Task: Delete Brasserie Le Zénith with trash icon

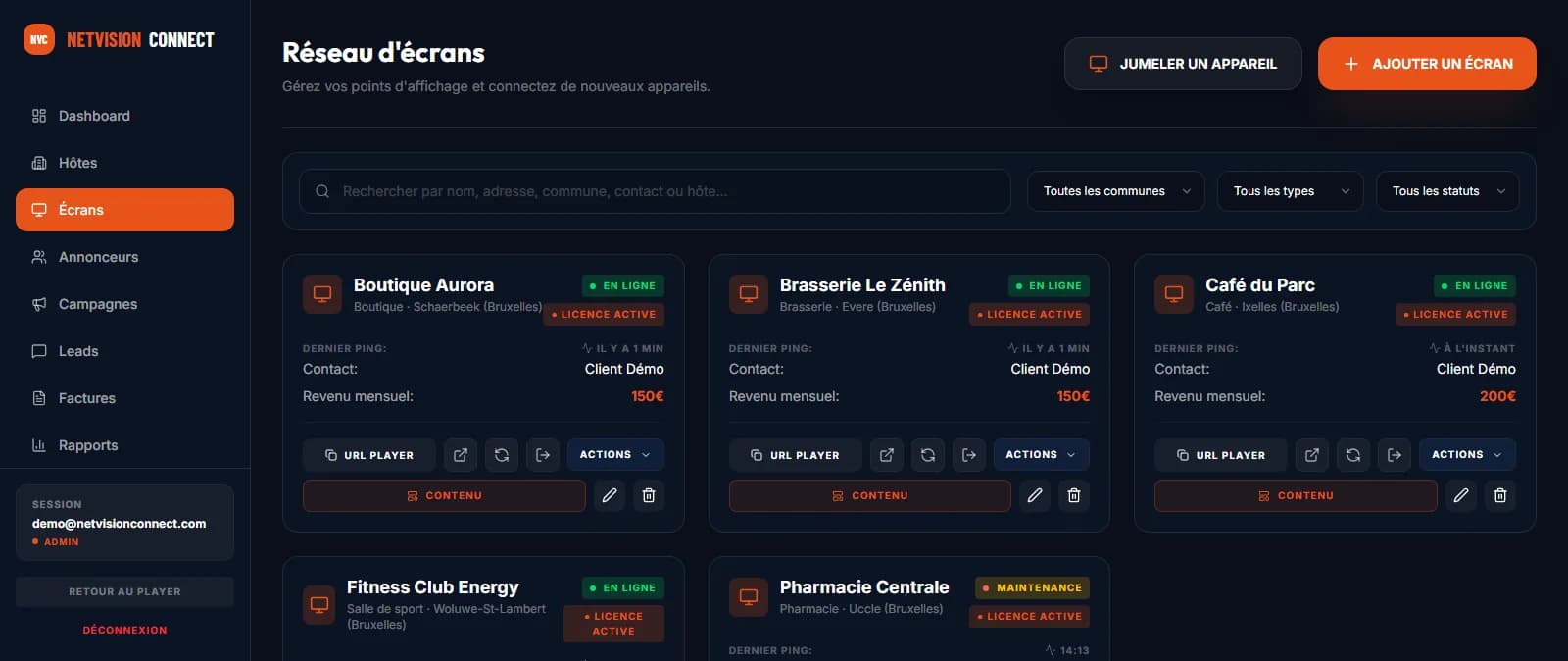Action: (x=1074, y=495)
